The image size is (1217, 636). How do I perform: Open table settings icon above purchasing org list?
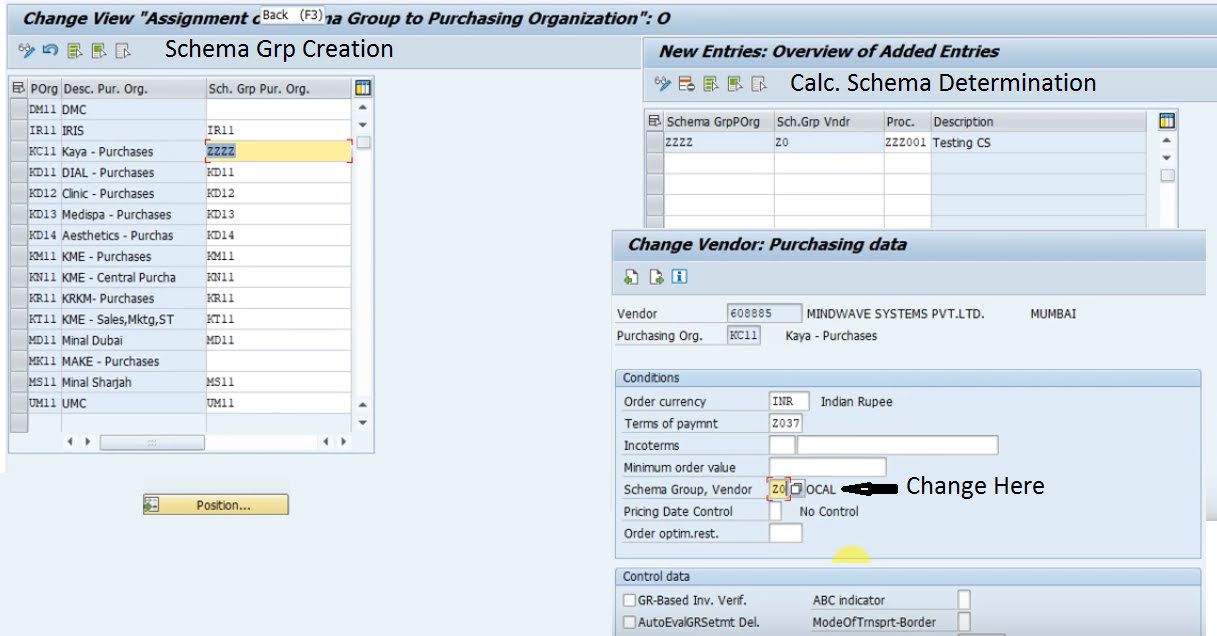coord(362,88)
